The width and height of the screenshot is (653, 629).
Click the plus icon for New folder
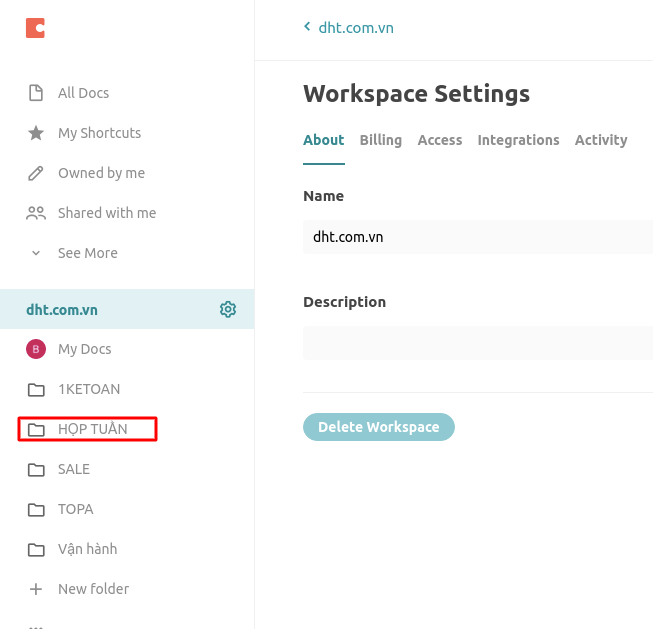tap(36, 589)
